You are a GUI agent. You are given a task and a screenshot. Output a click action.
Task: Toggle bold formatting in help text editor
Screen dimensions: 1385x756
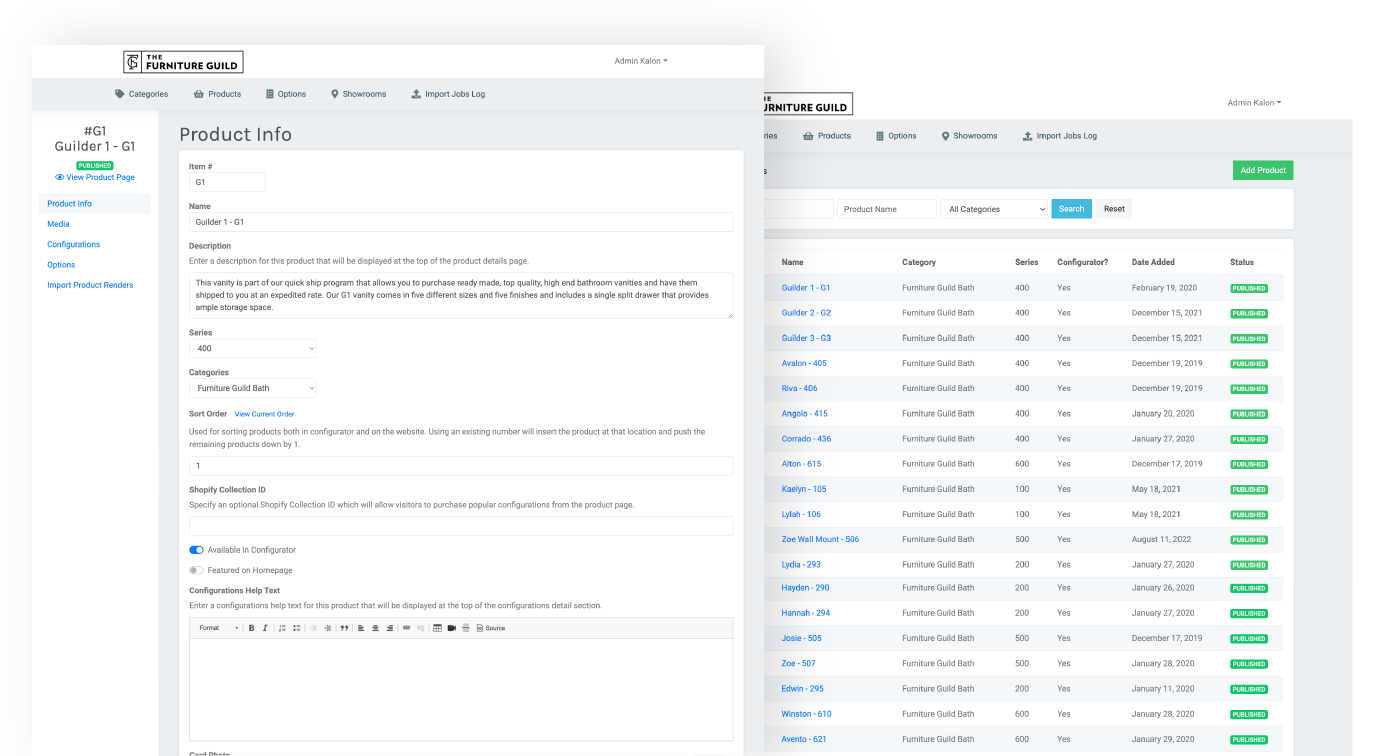coord(251,628)
